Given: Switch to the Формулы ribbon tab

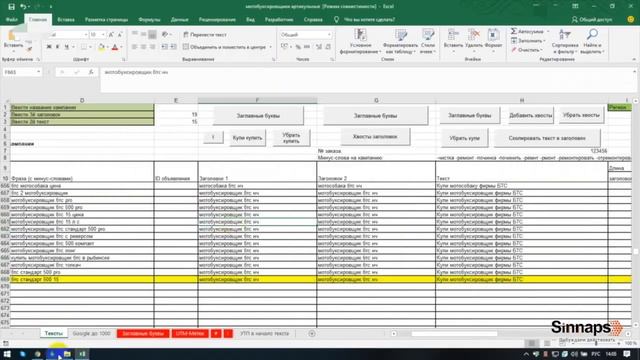Looking at the screenshot, I should pos(149,20).
